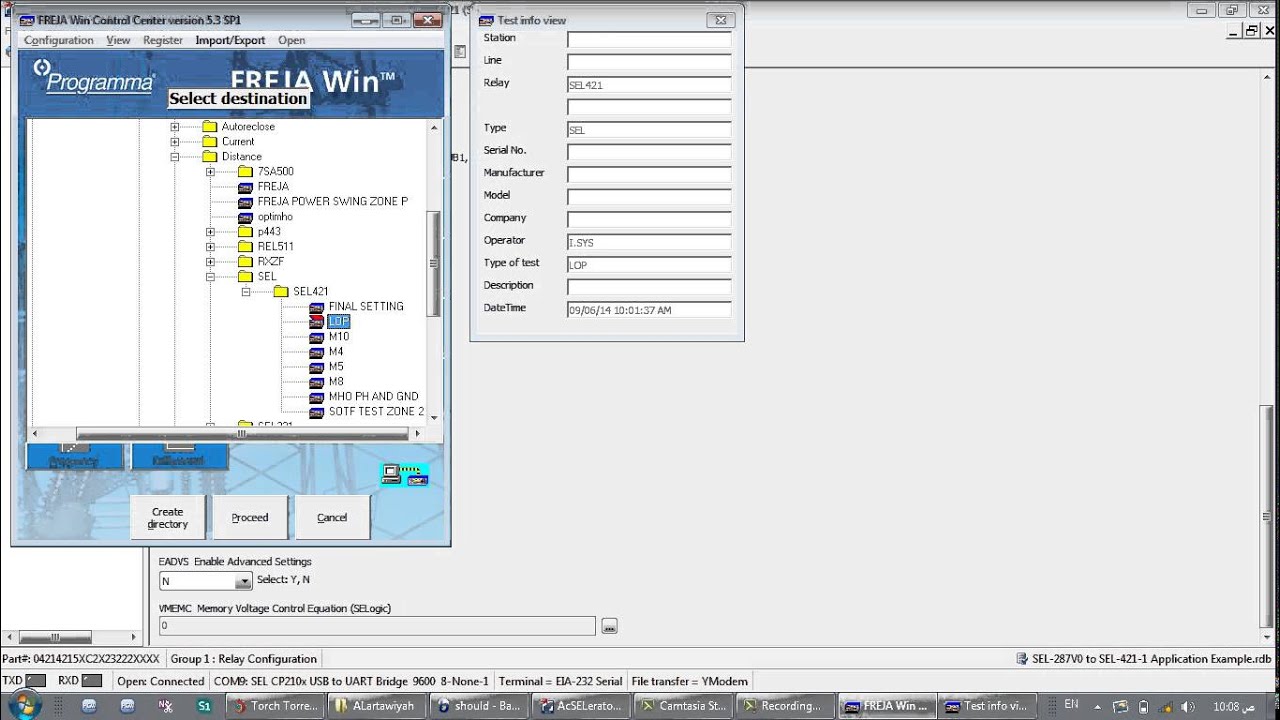1280x720 pixels.
Task: Click the PC-to-FREJA connection icon
Action: (405, 474)
